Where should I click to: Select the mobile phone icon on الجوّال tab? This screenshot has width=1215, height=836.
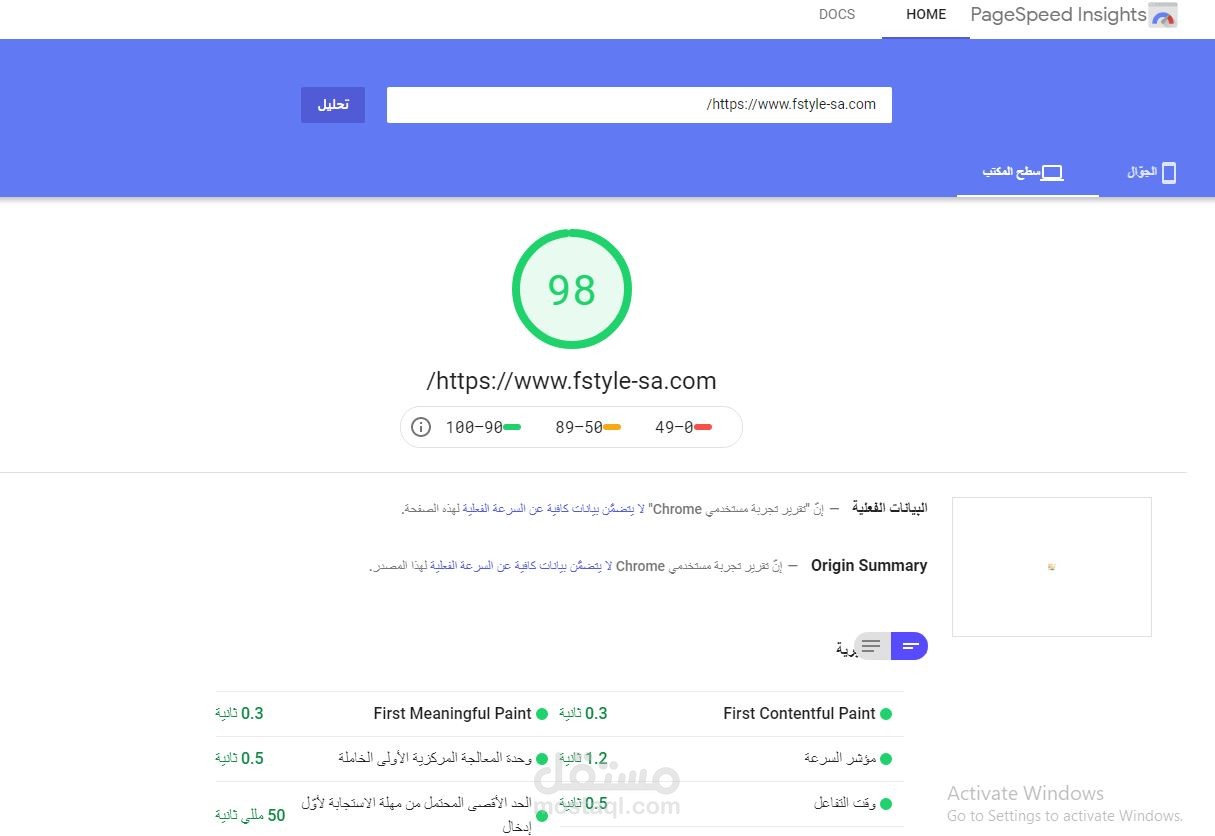click(x=1168, y=171)
